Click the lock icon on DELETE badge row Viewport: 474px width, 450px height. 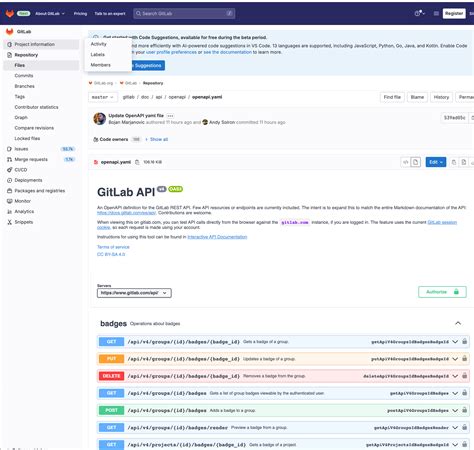point(464,376)
